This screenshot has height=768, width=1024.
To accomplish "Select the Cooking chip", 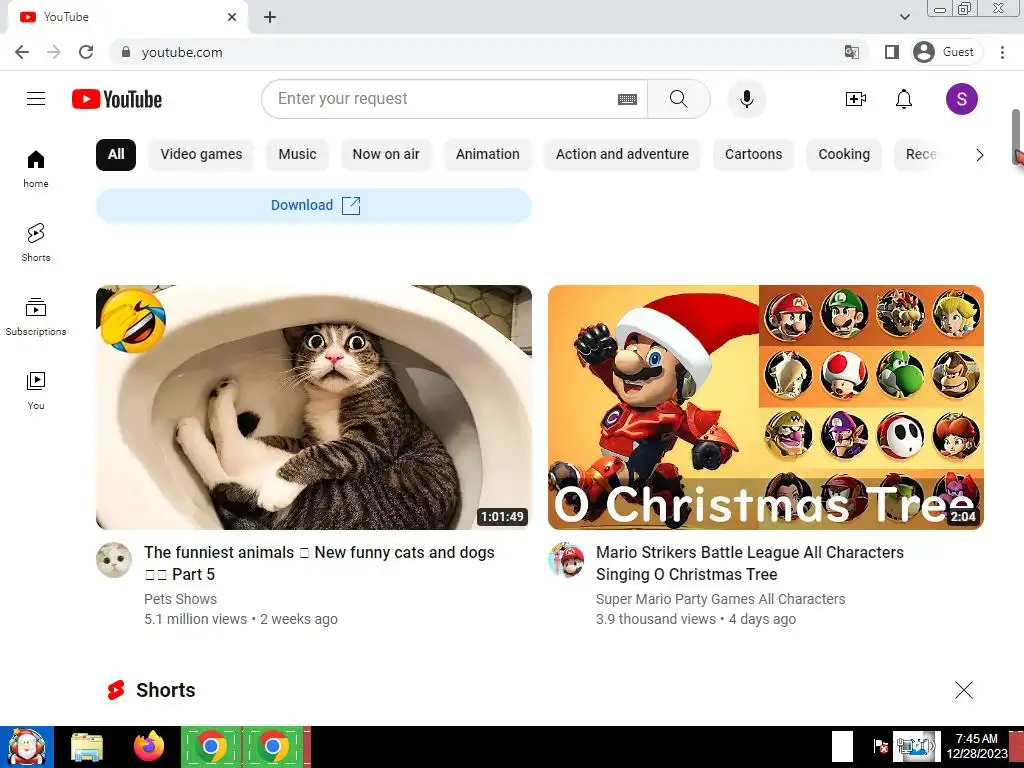I will (844, 155).
